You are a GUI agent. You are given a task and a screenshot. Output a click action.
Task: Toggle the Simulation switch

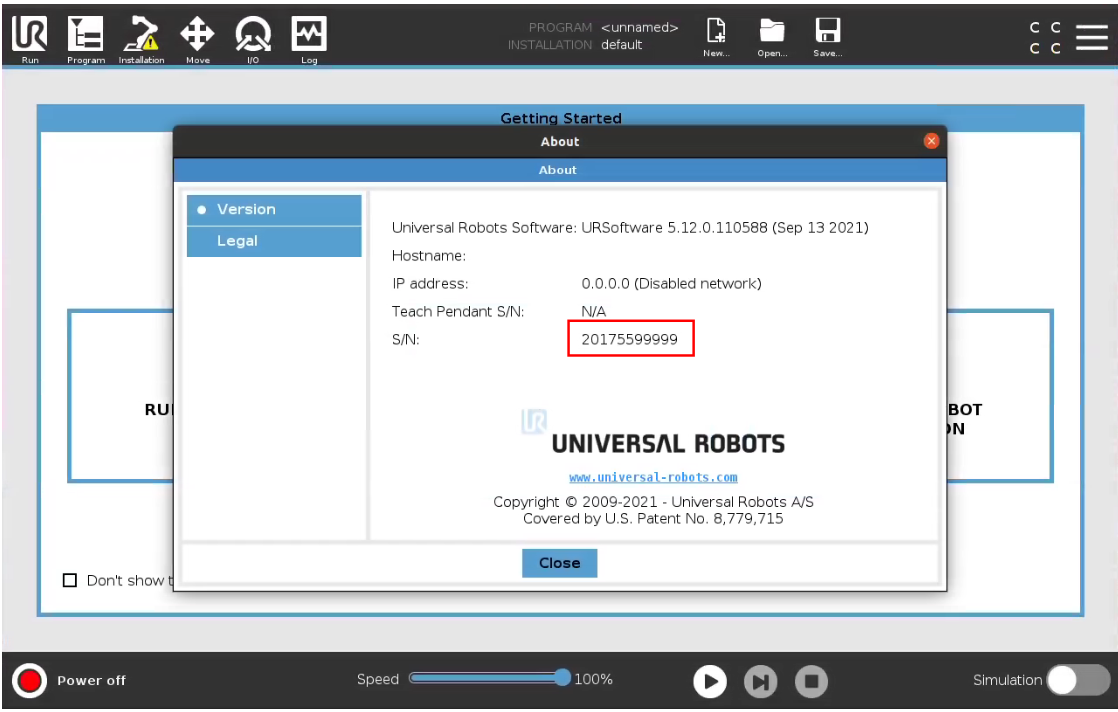tap(1078, 680)
